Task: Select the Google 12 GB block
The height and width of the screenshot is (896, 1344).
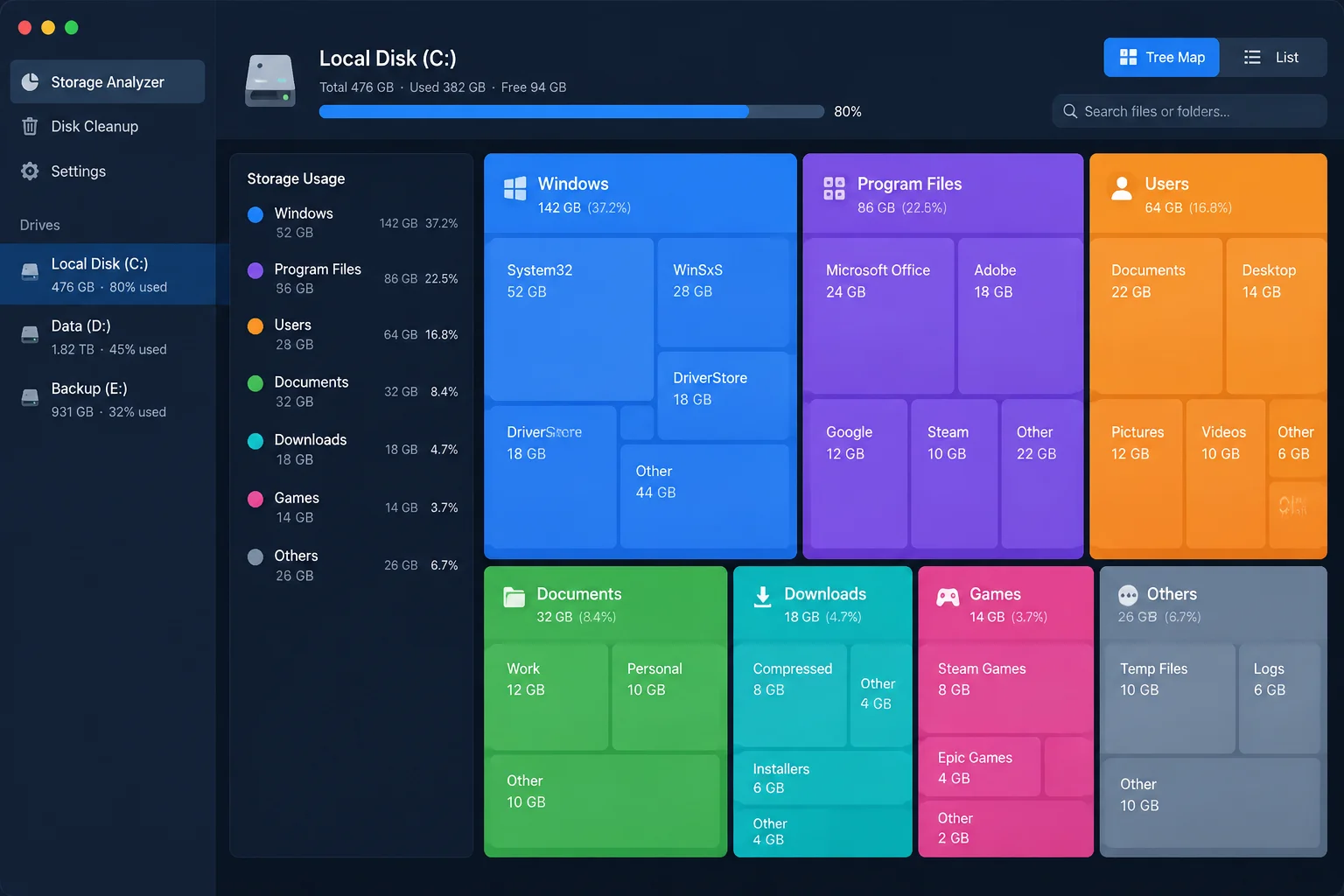Action: tap(857, 473)
